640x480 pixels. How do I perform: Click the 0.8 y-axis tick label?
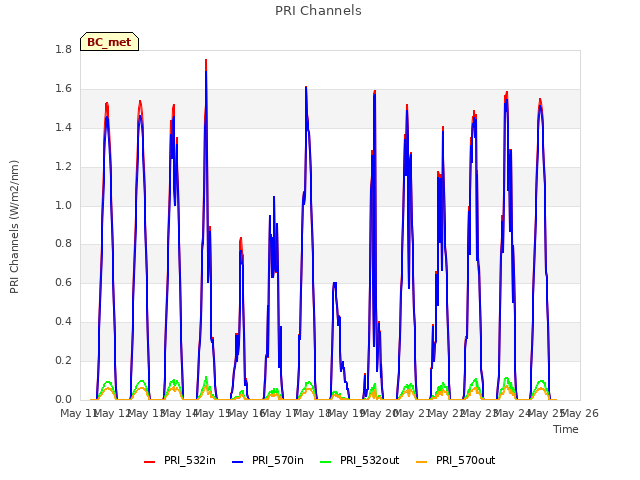click(63, 244)
